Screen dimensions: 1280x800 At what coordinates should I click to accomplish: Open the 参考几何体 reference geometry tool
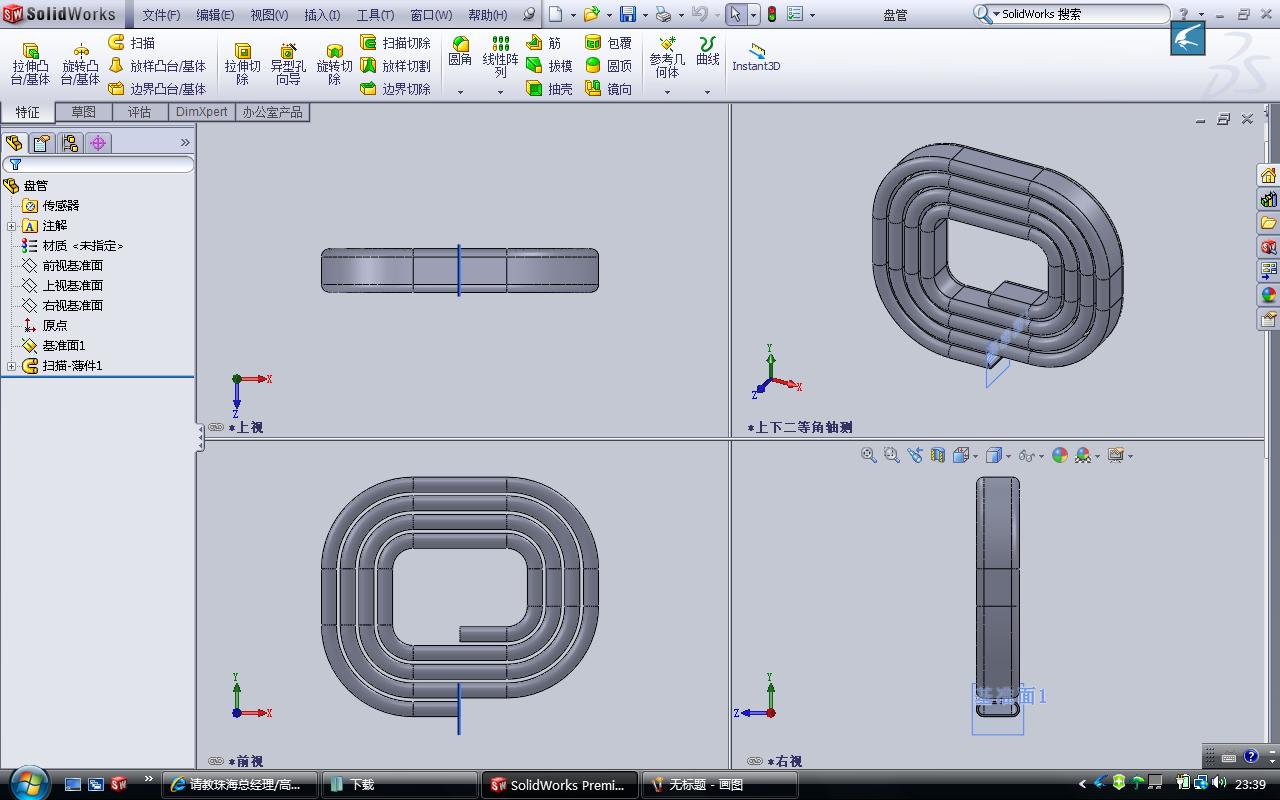(x=667, y=57)
